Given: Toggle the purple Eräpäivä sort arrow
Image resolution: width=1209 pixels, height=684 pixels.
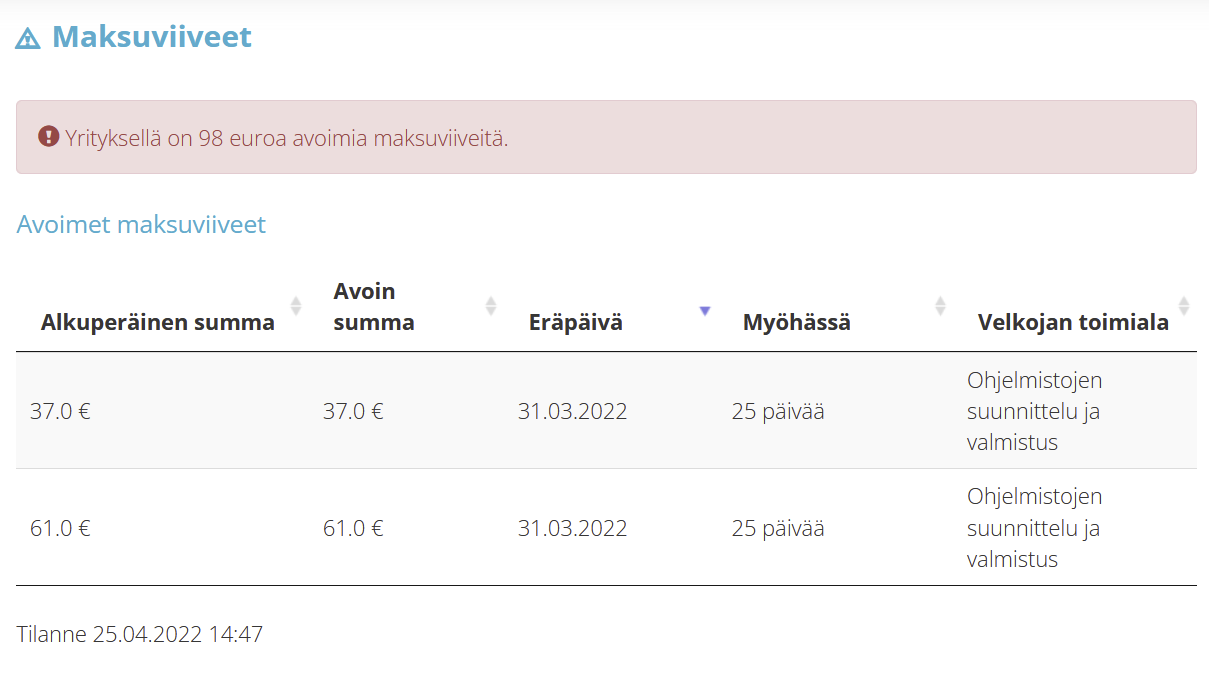Looking at the screenshot, I should coord(705,311).
